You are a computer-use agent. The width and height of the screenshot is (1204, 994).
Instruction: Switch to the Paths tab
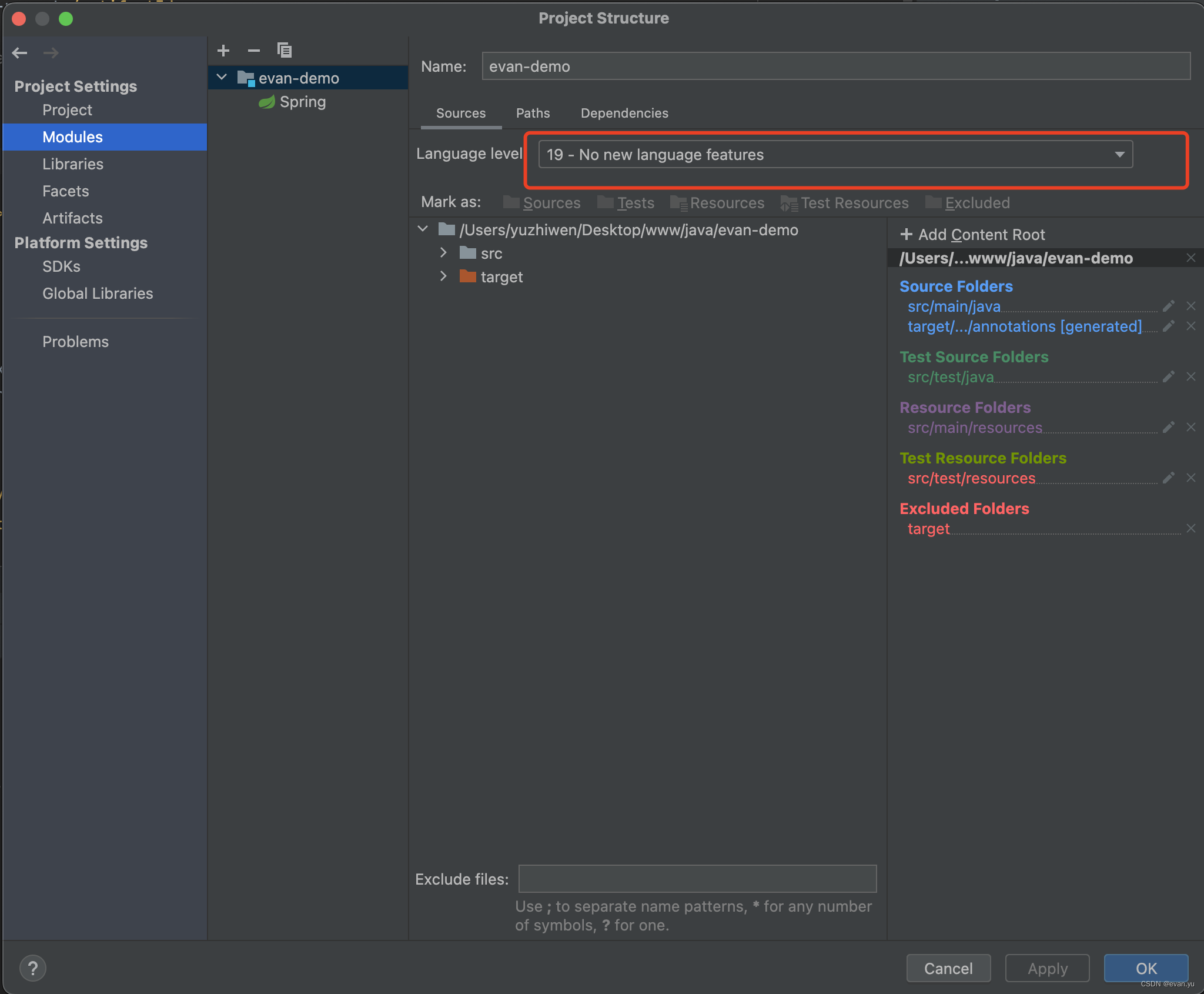coord(533,113)
